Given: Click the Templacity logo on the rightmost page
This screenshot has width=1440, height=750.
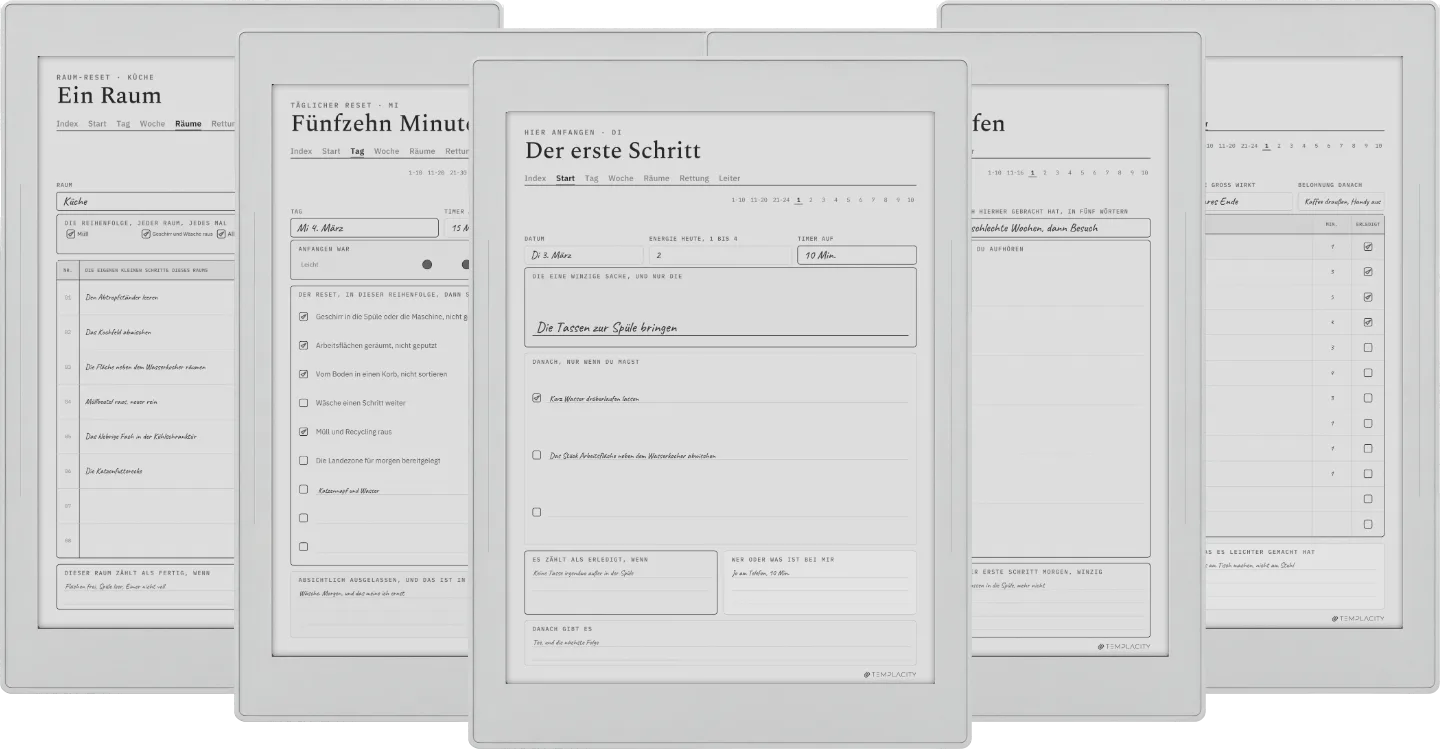Looking at the screenshot, I should pyautogui.click(x=1358, y=619).
